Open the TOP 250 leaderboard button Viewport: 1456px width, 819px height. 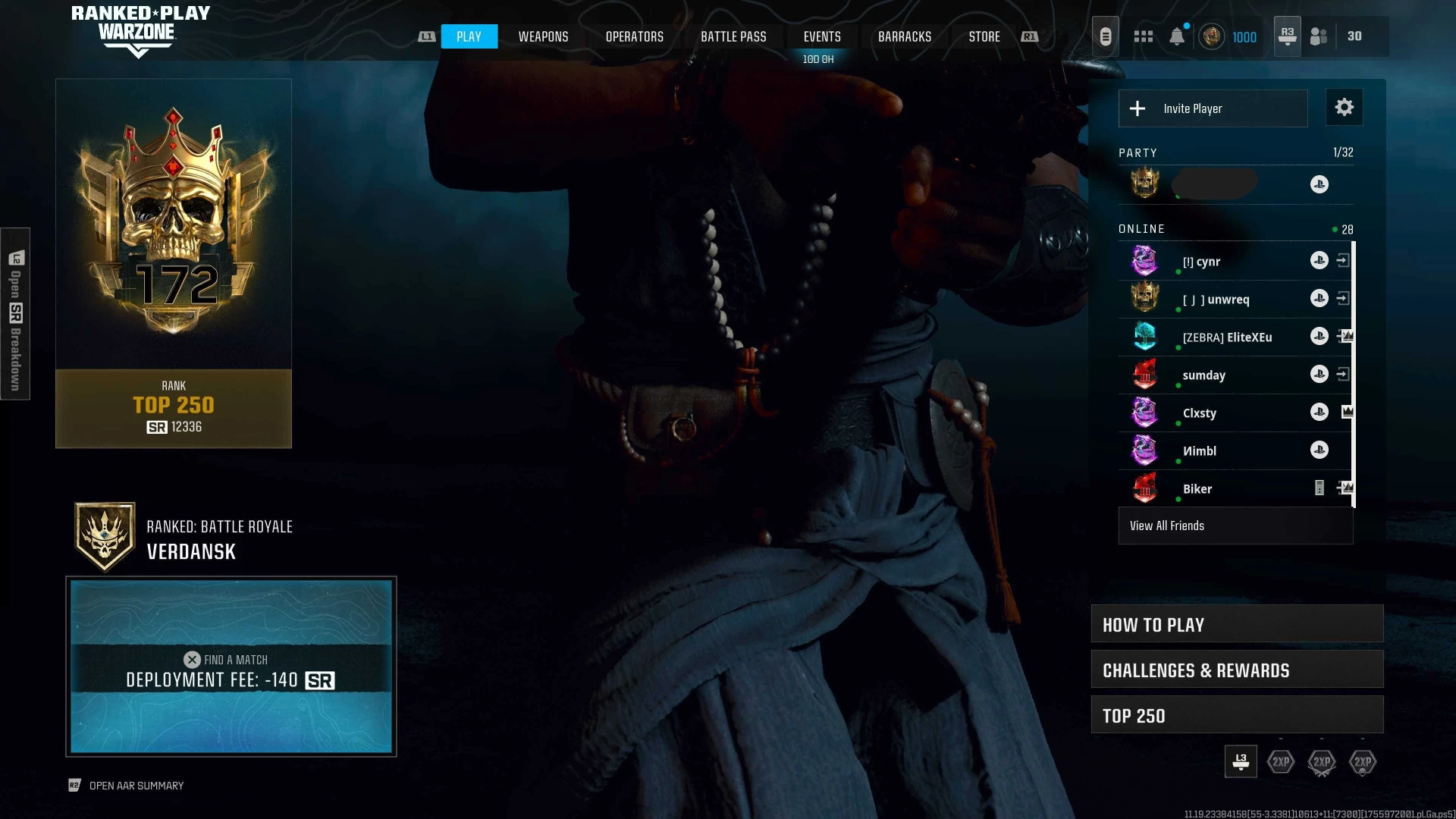click(x=1237, y=715)
